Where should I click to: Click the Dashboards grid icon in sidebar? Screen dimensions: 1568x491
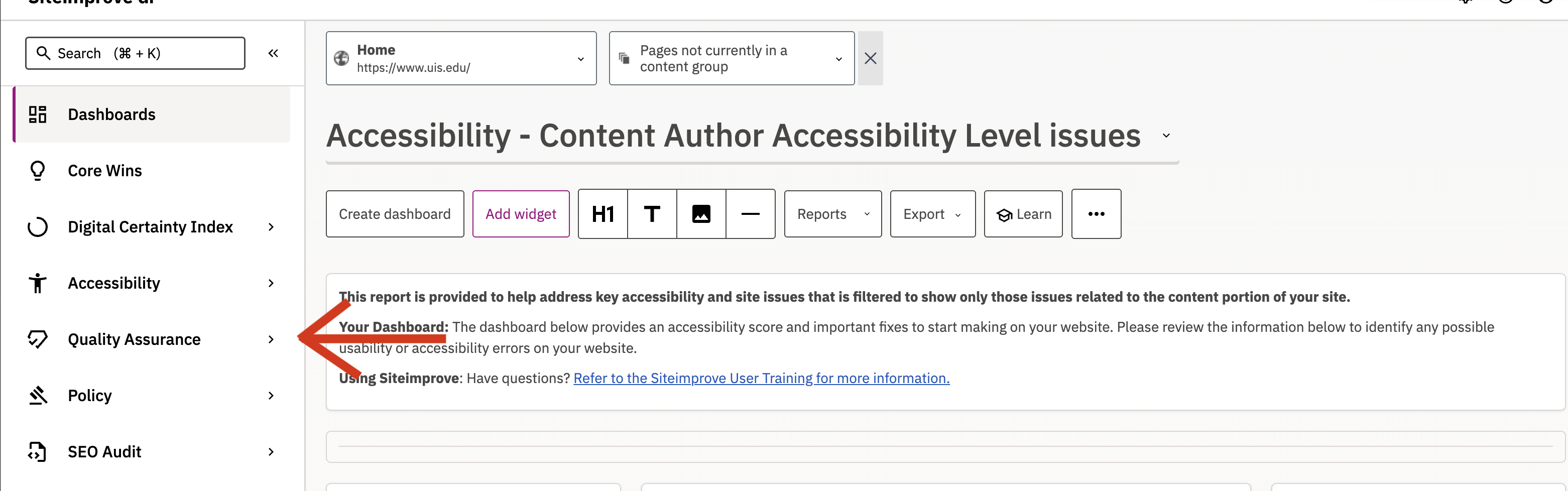tap(37, 114)
